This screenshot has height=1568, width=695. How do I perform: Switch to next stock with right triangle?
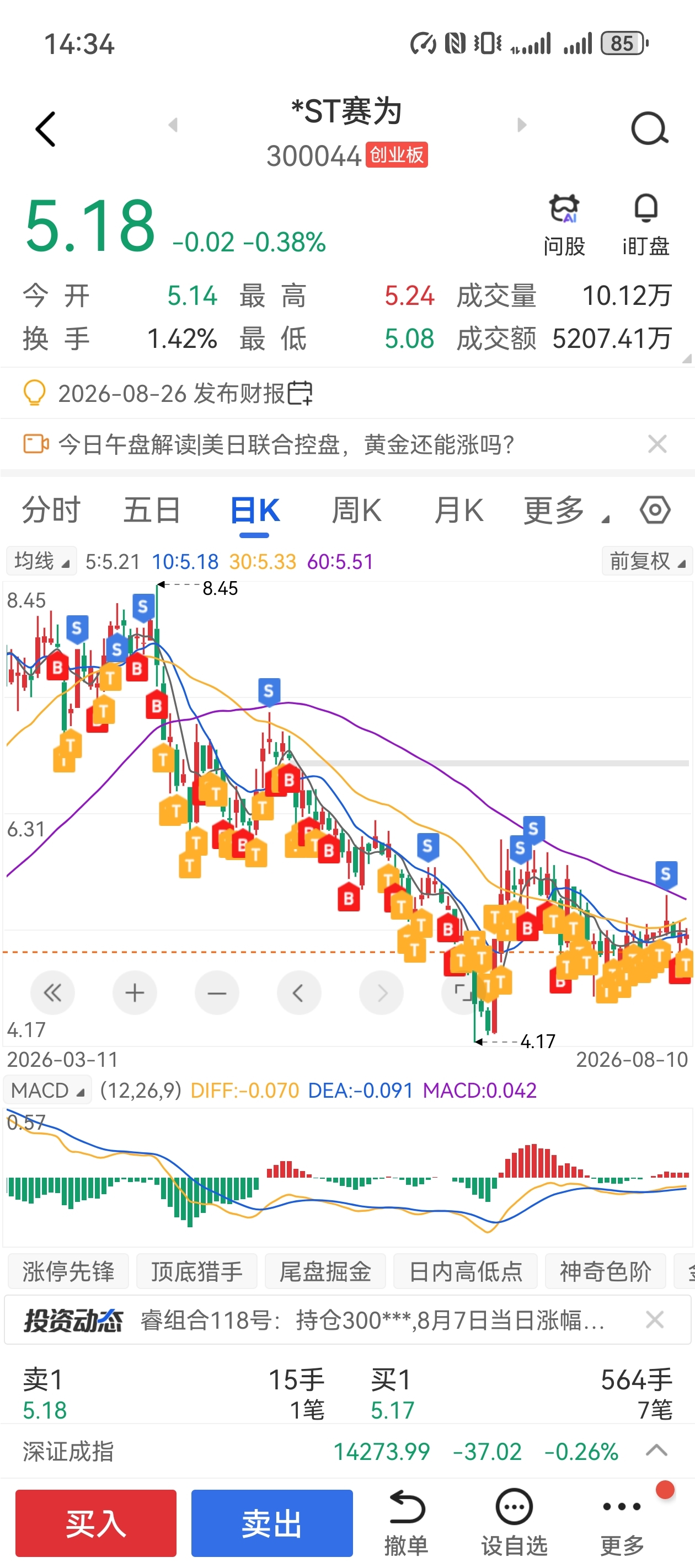click(x=521, y=125)
